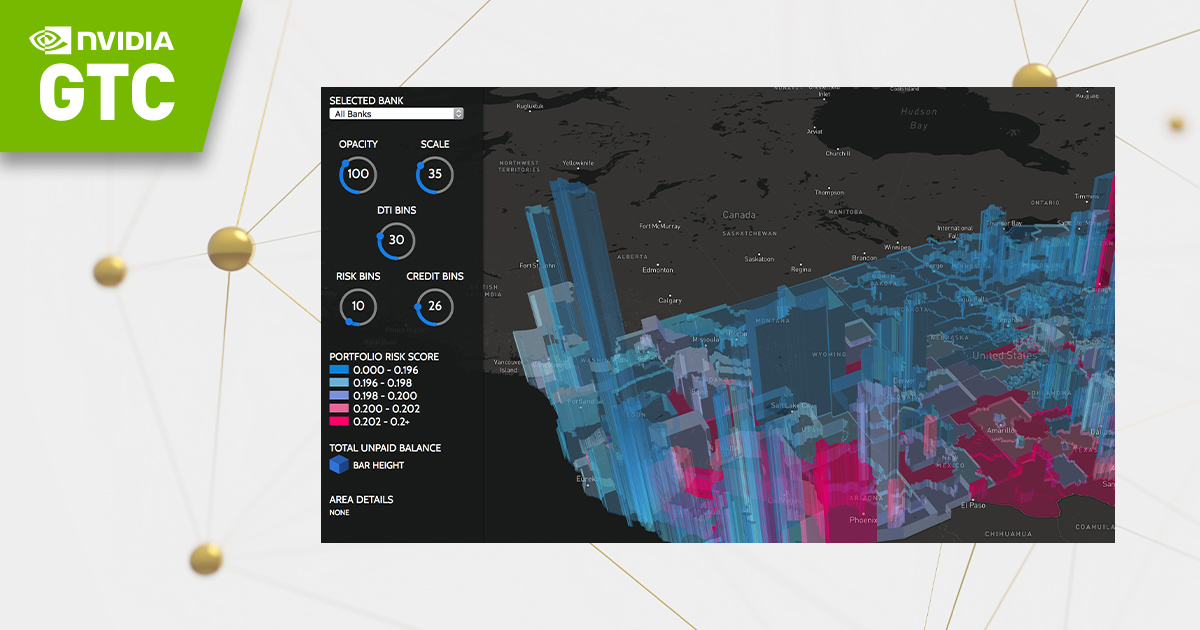Viewport: 1200px width, 630px height.
Task: Click the NVIDIA eye logo
Action: pos(50,40)
